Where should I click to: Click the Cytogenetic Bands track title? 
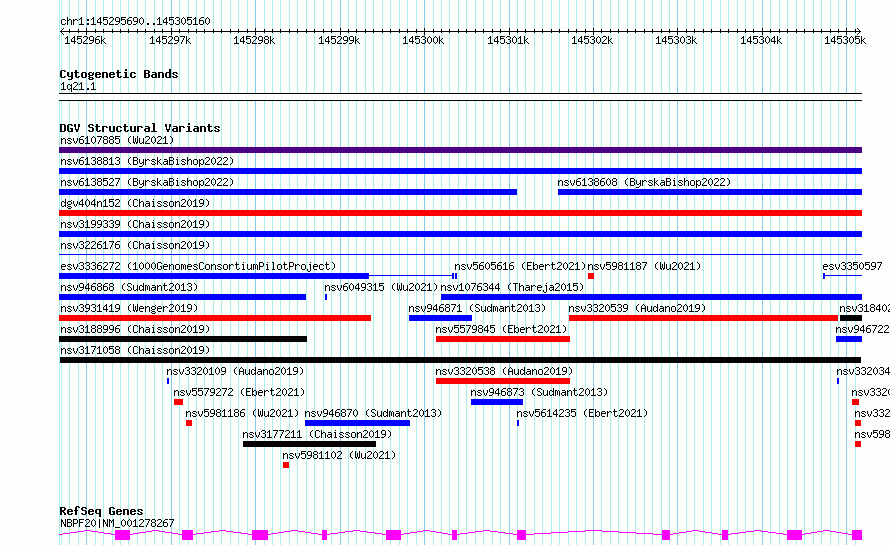[x=119, y=74]
